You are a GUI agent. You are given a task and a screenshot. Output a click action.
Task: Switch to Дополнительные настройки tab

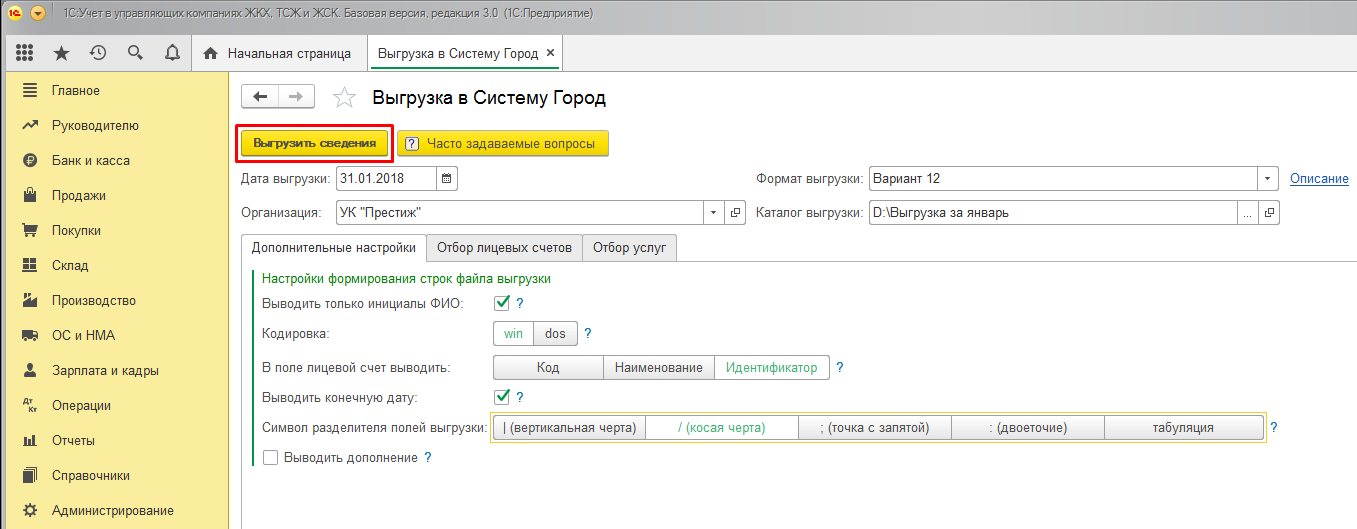(334, 247)
